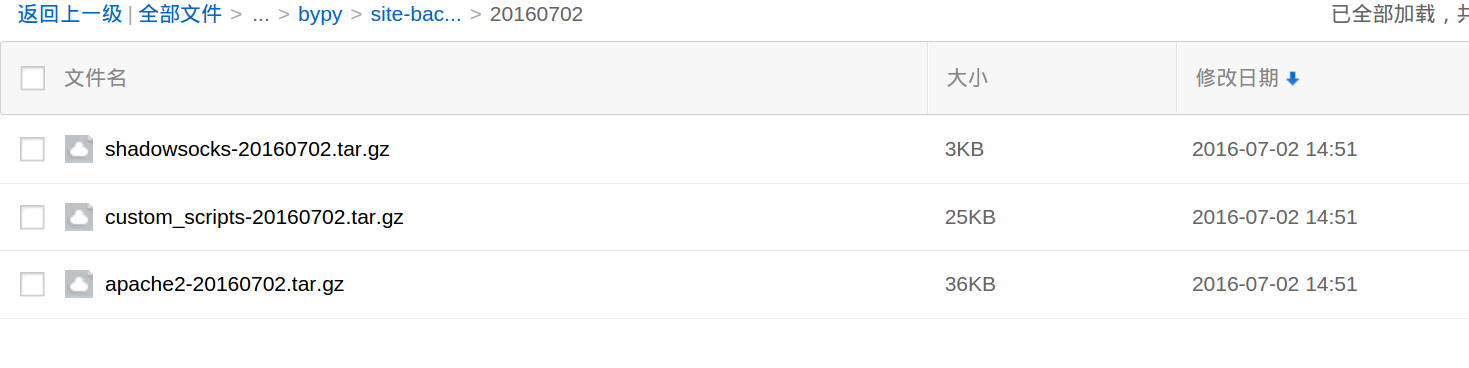Select the custom_scripts-20160702.tar.gz checkbox
This screenshot has height=368, width=1469.
pos(33,217)
